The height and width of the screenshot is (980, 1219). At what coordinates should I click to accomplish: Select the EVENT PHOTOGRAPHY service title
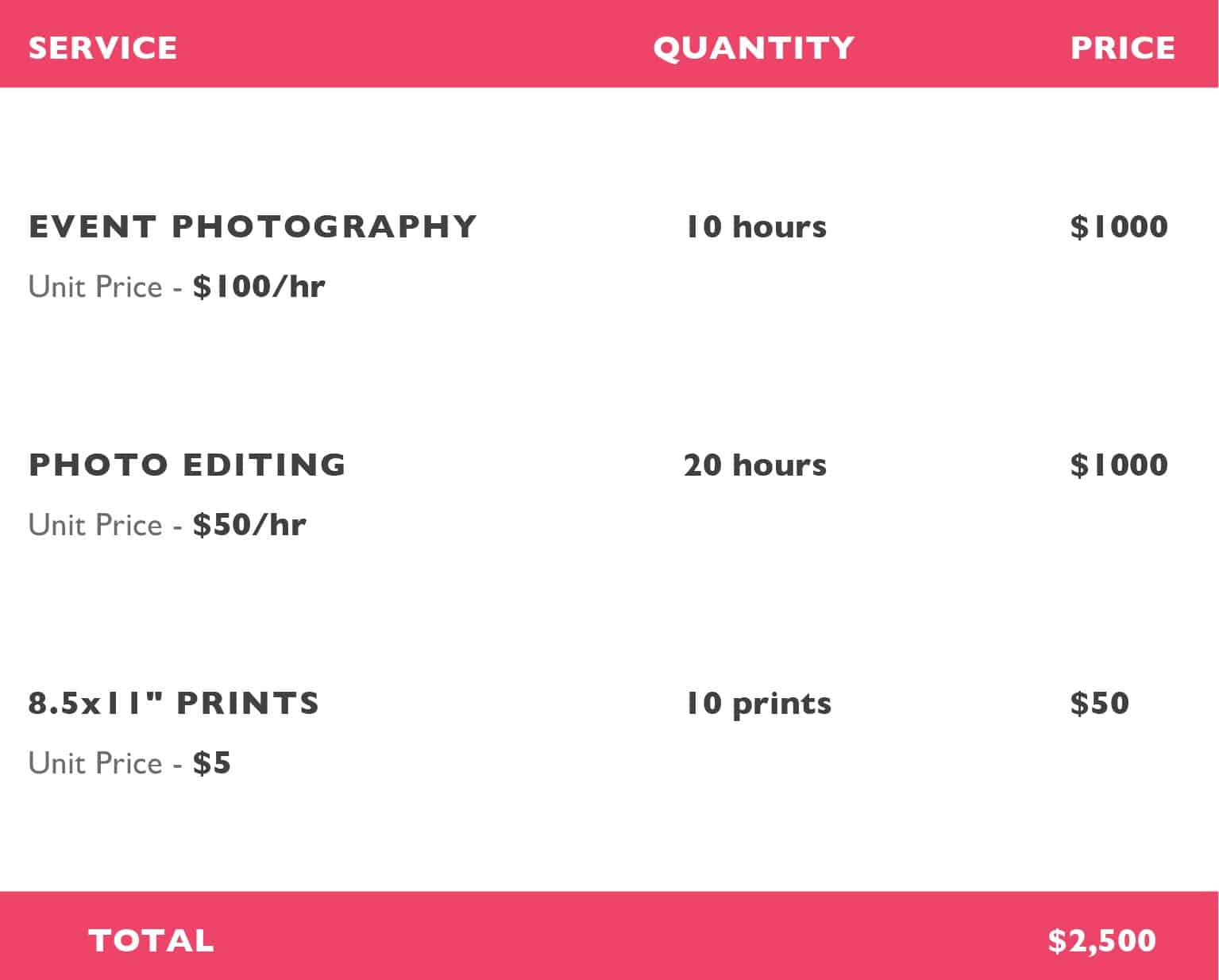[253, 226]
